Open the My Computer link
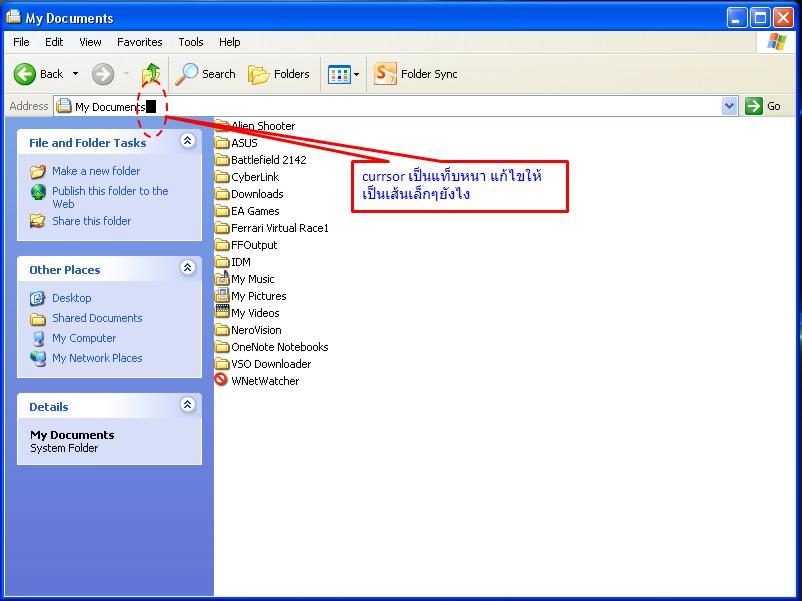The height and width of the screenshot is (601, 802). coord(84,338)
